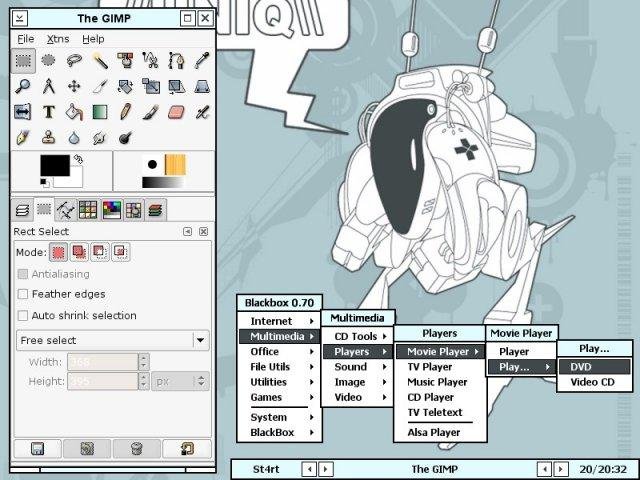Viewport: 640px width, 480px height.
Task: Launch Alsa Player from Players menu
Action: (x=440, y=432)
